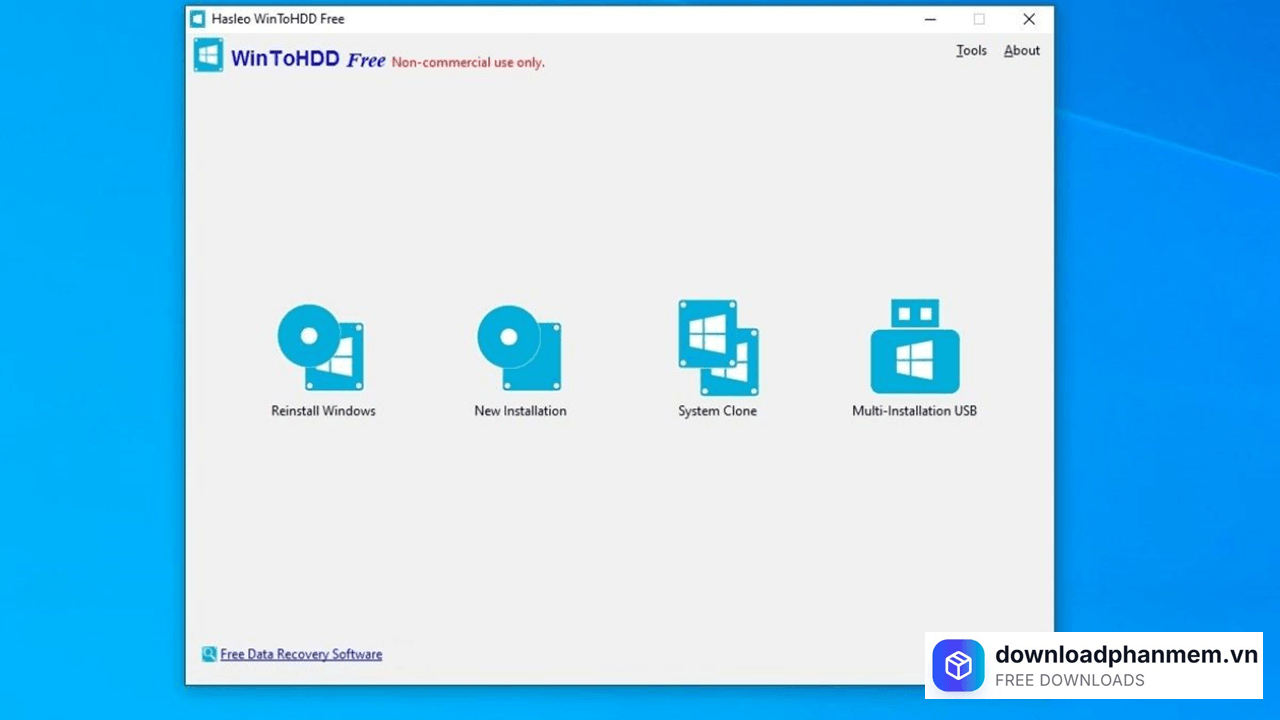
Task: Click the Multi-Installation USB label
Action: (913, 410)
